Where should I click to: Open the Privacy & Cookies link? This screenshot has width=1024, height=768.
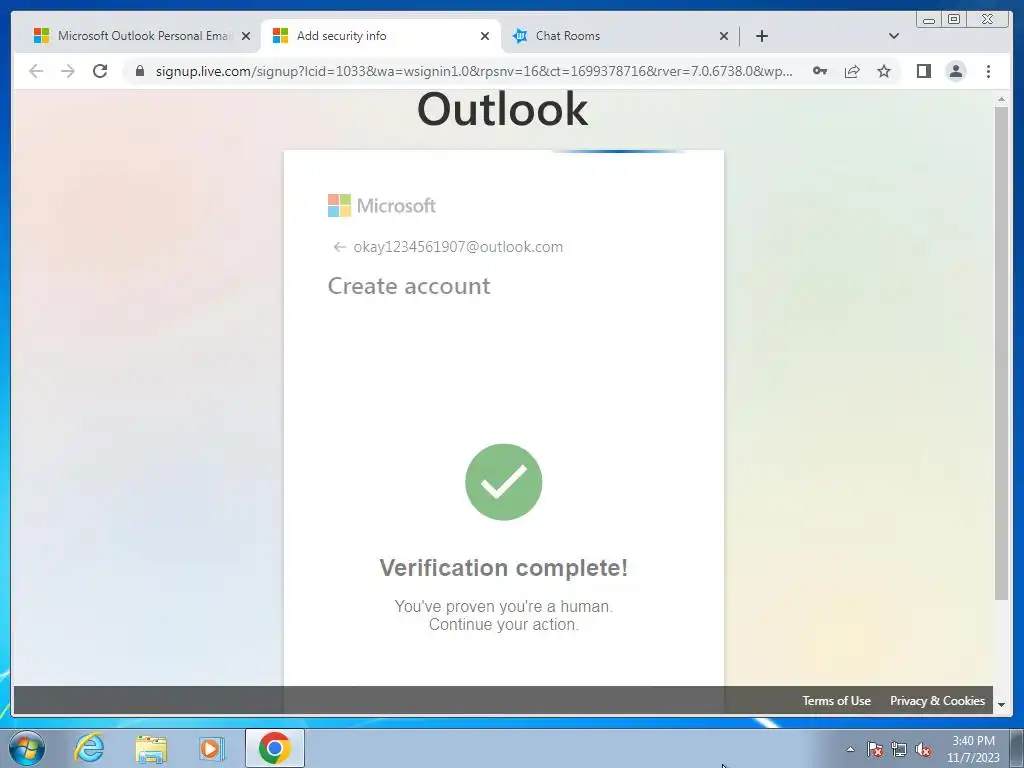pos(937,701)
